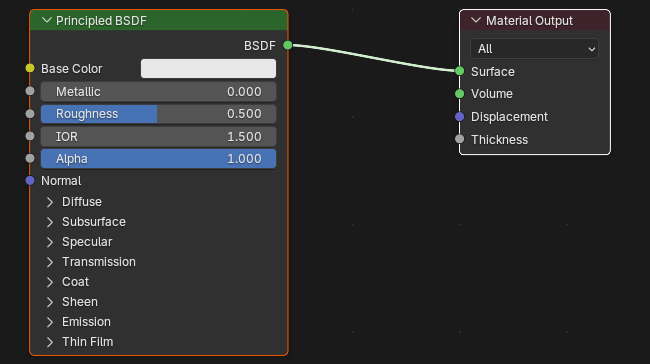Expand the Subsurface panel
Screen dimensions: 650x364
tap(50, 222)
